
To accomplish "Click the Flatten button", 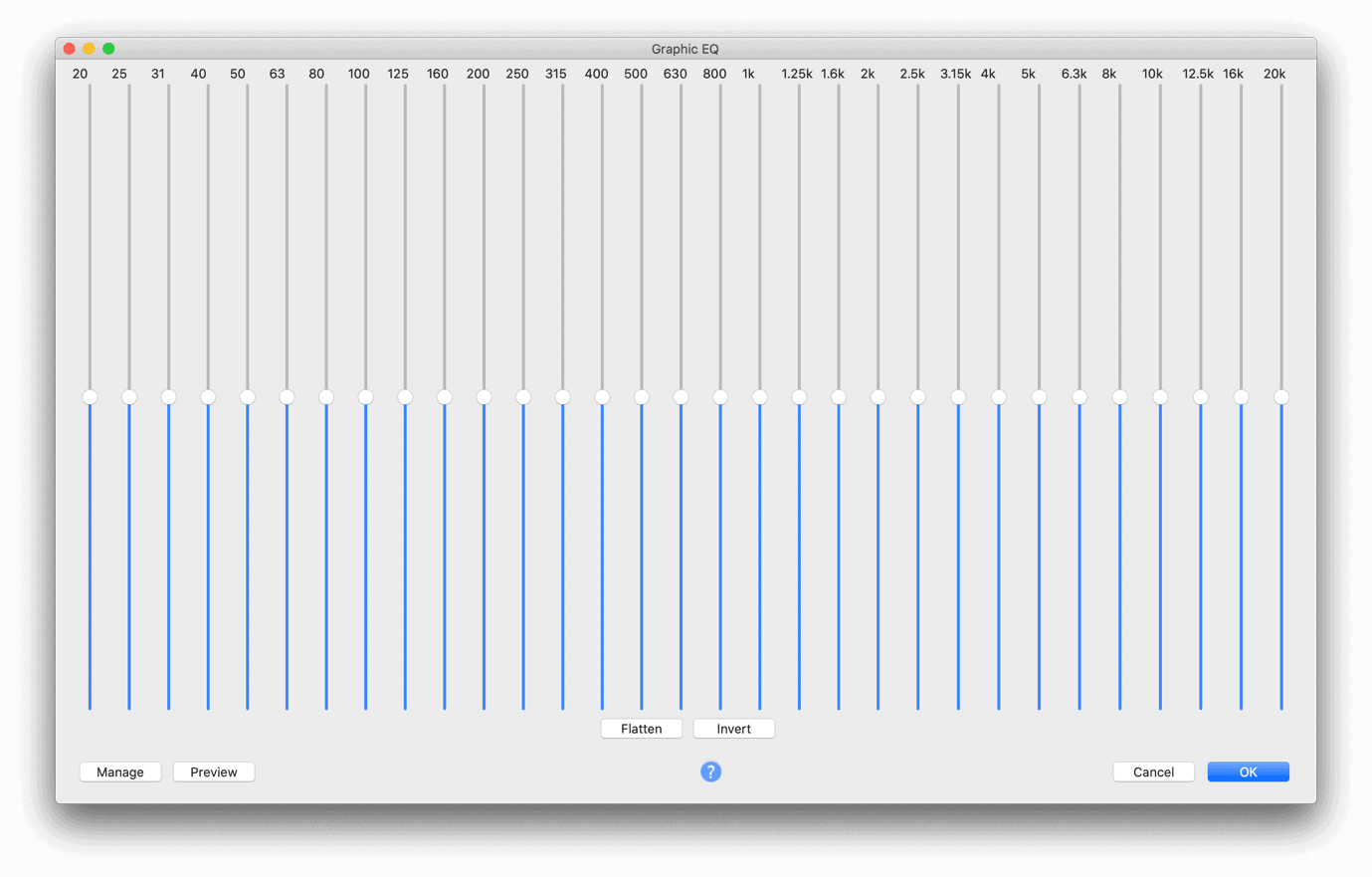I will (x=641, y=728).
